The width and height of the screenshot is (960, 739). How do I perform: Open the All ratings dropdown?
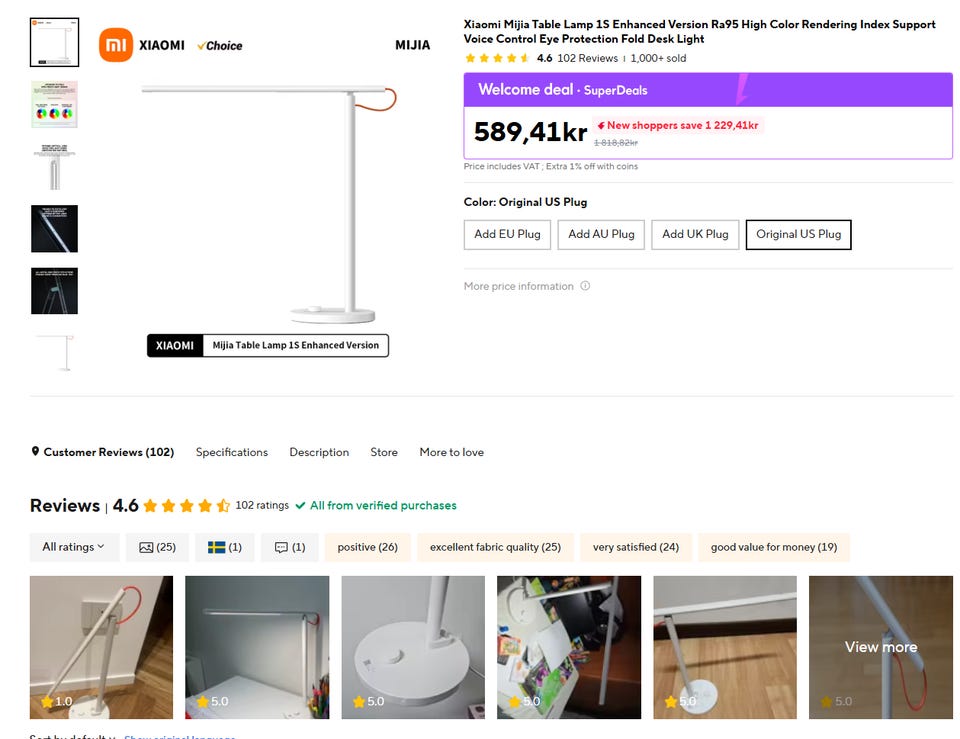point(74,547)
